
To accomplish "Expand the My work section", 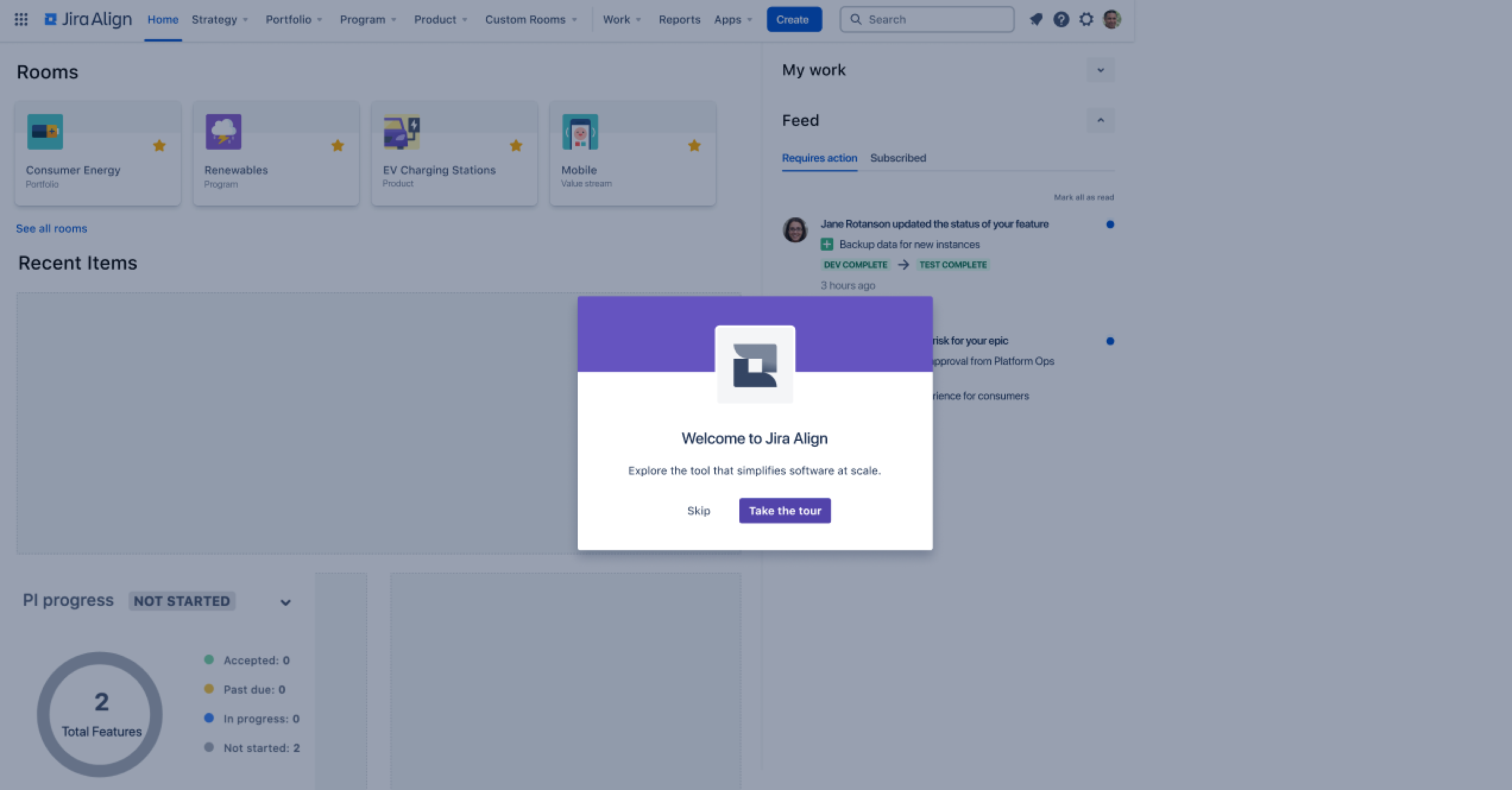I will [x=1100, y=70].
